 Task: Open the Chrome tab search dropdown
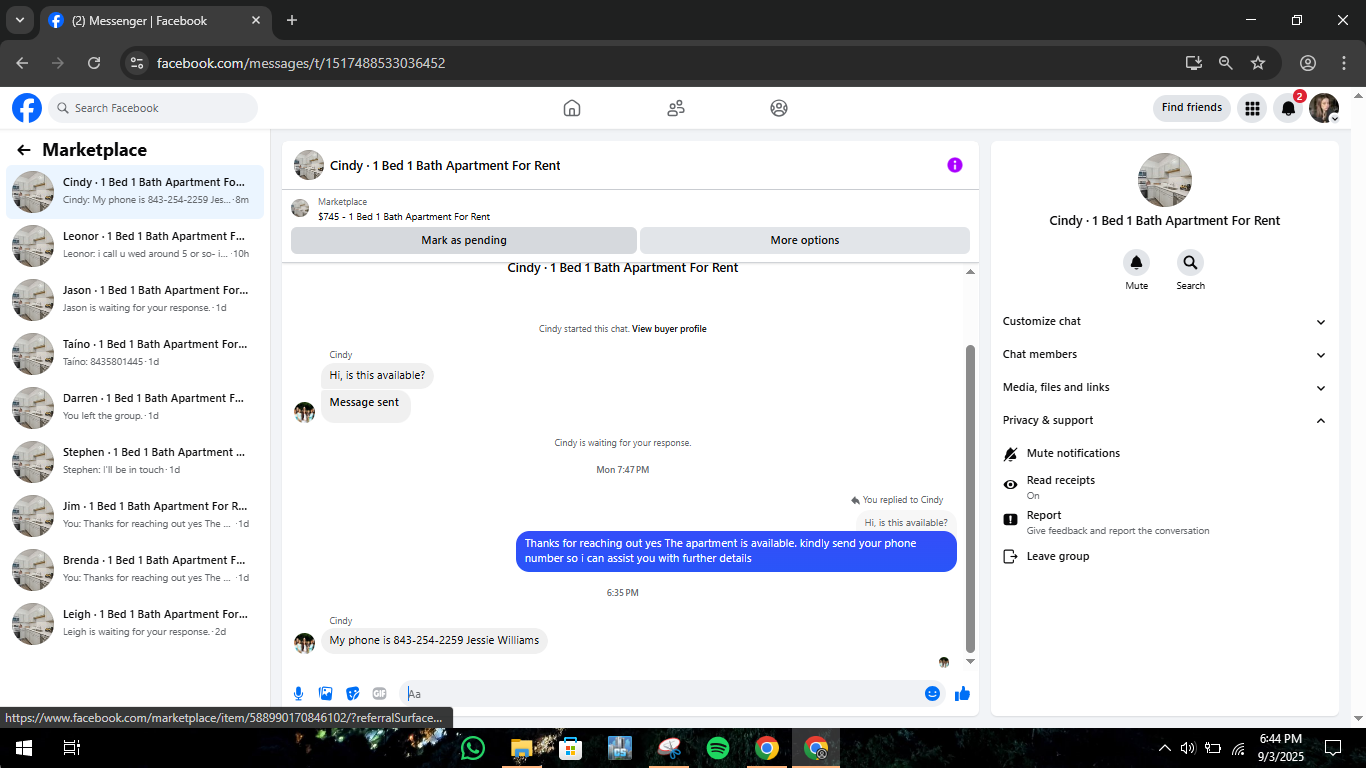[x=20, y=20]
